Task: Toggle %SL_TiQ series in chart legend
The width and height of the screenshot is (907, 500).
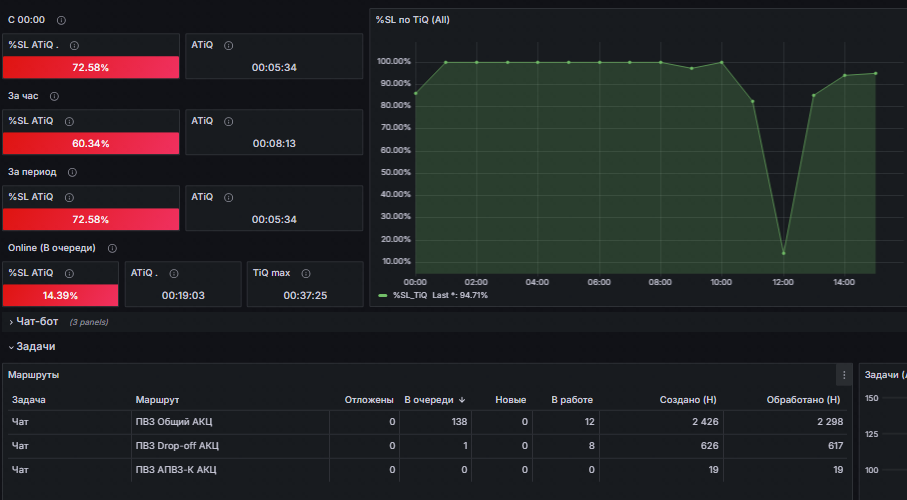Action: [410, 295]
